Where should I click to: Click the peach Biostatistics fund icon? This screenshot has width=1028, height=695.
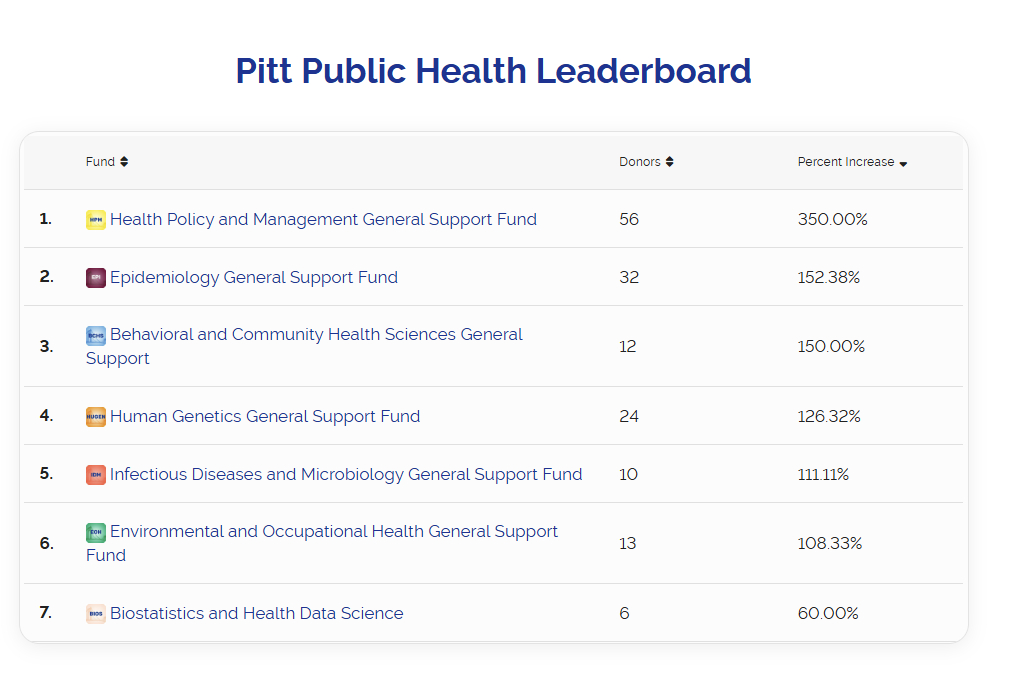[x=96, y=614]
